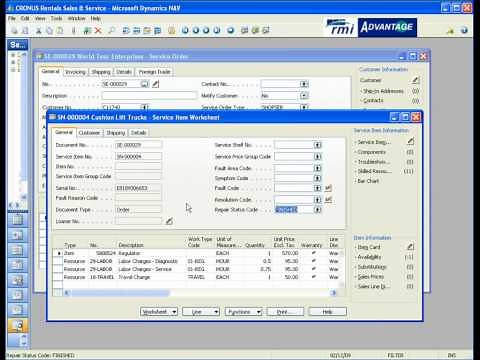Click the pencil icon next to Loaner No. field
The height and width of the screenshot is (360, 480).
click(169, 221)
